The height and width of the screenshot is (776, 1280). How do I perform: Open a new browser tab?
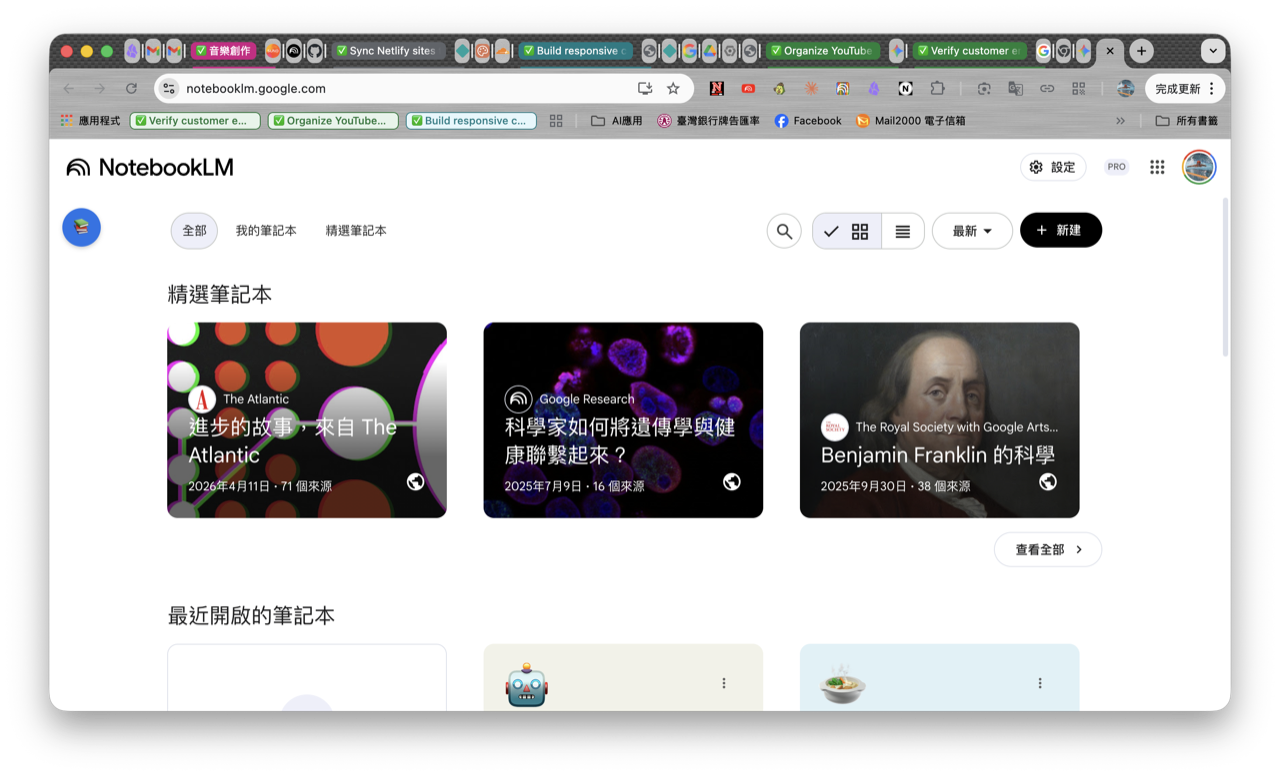(1141, 50)
